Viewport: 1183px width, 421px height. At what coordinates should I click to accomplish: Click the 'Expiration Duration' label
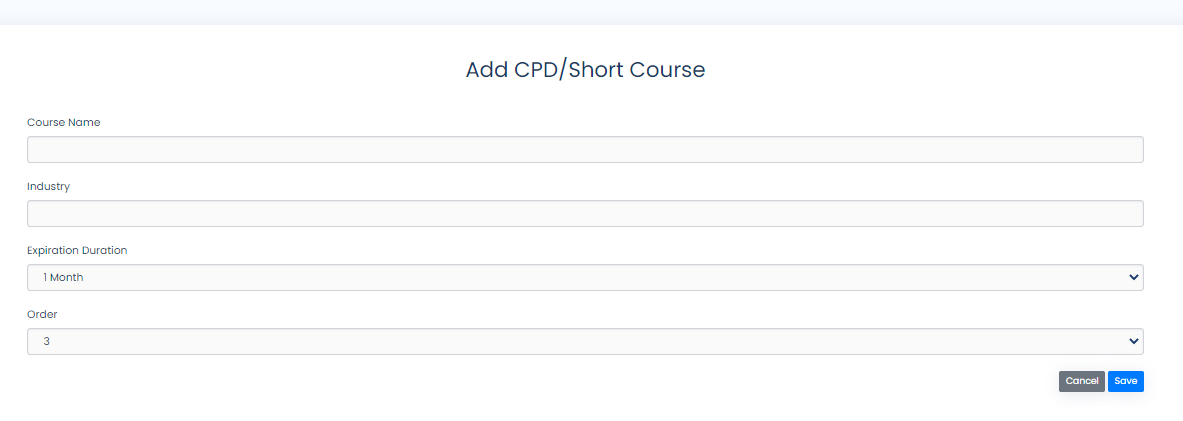[77, 250]
